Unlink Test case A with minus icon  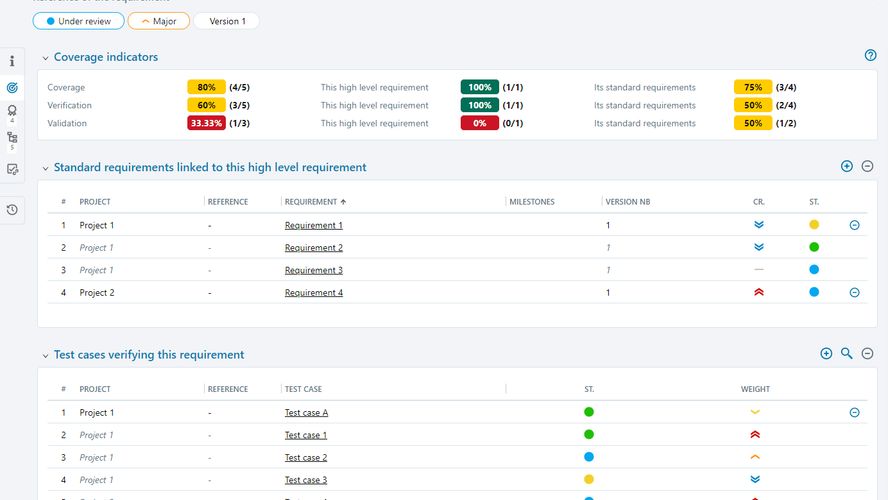[x=854, y=412]
